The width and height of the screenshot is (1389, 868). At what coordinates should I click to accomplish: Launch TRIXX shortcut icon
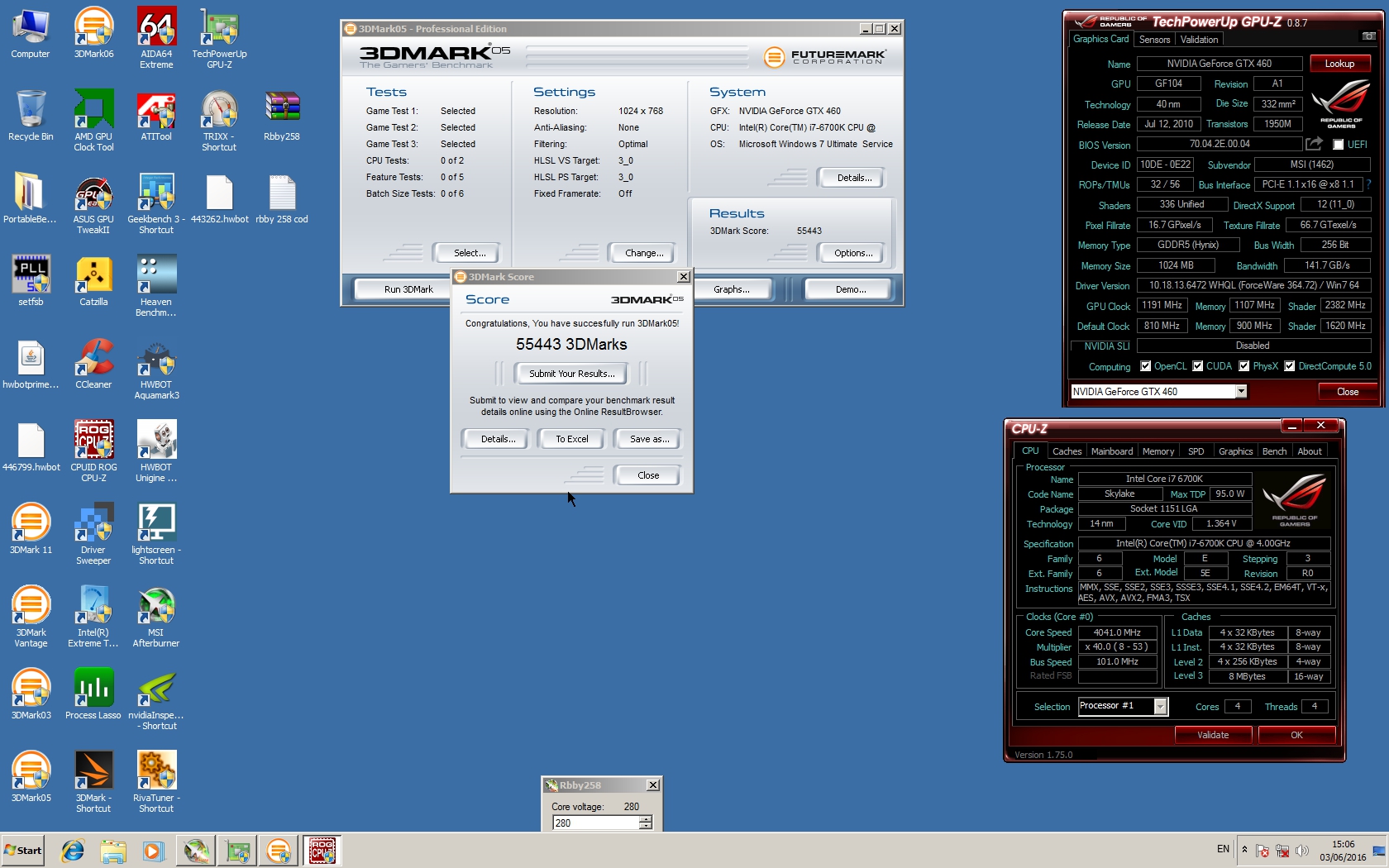(219, 122)
